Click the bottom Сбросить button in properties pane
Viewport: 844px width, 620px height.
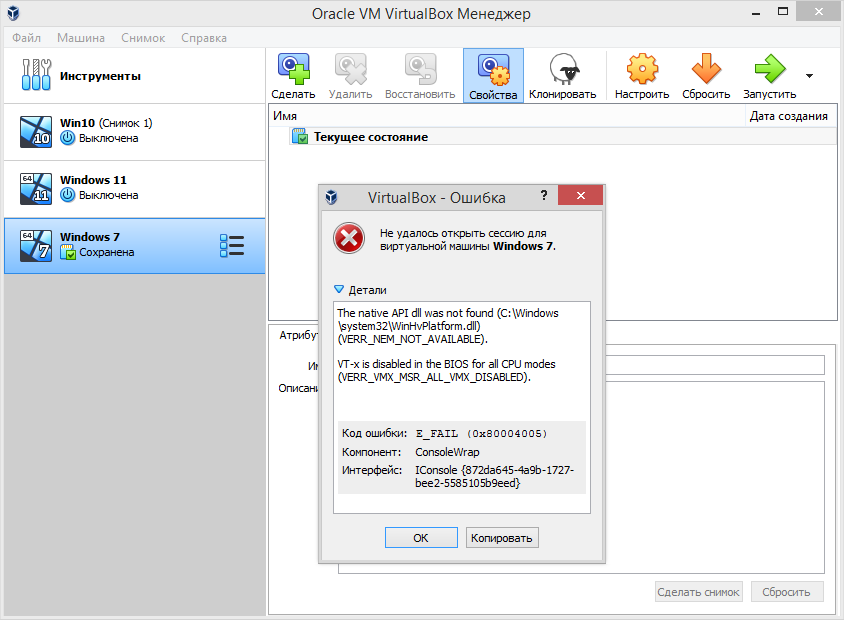786,591
